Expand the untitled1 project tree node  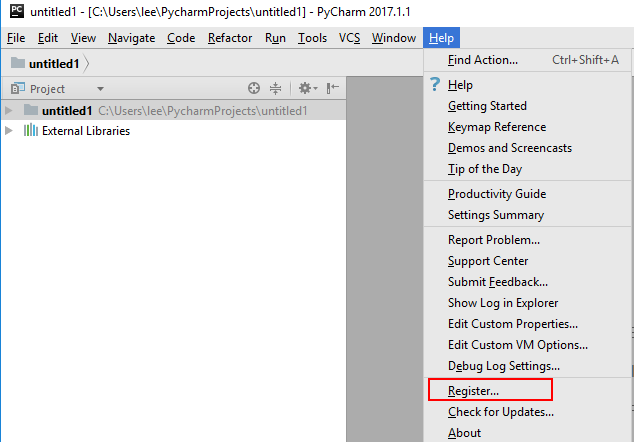point(8,110)
